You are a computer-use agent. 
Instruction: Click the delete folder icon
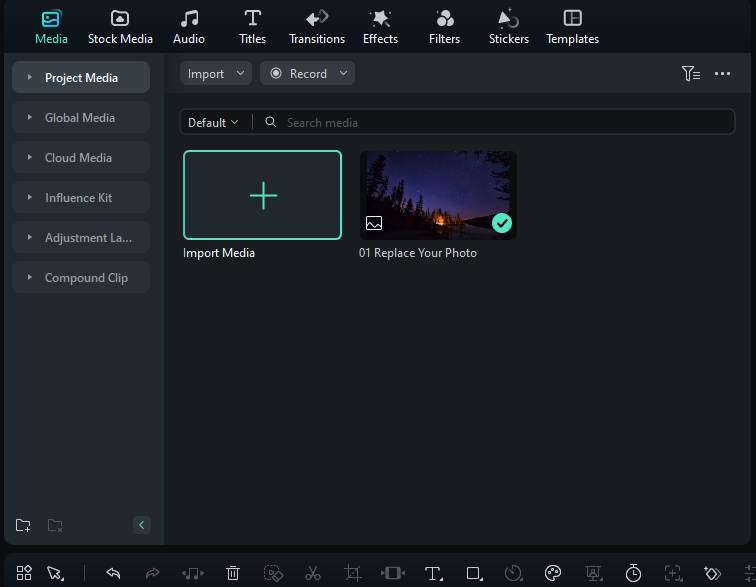[x=55, y=525]
